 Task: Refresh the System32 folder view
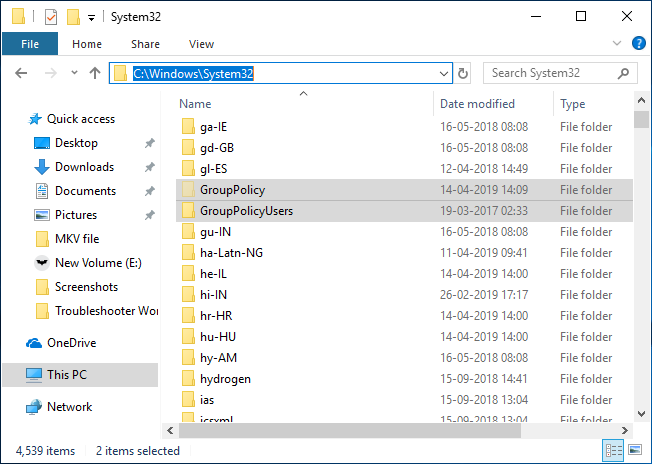tap(463, 73)
